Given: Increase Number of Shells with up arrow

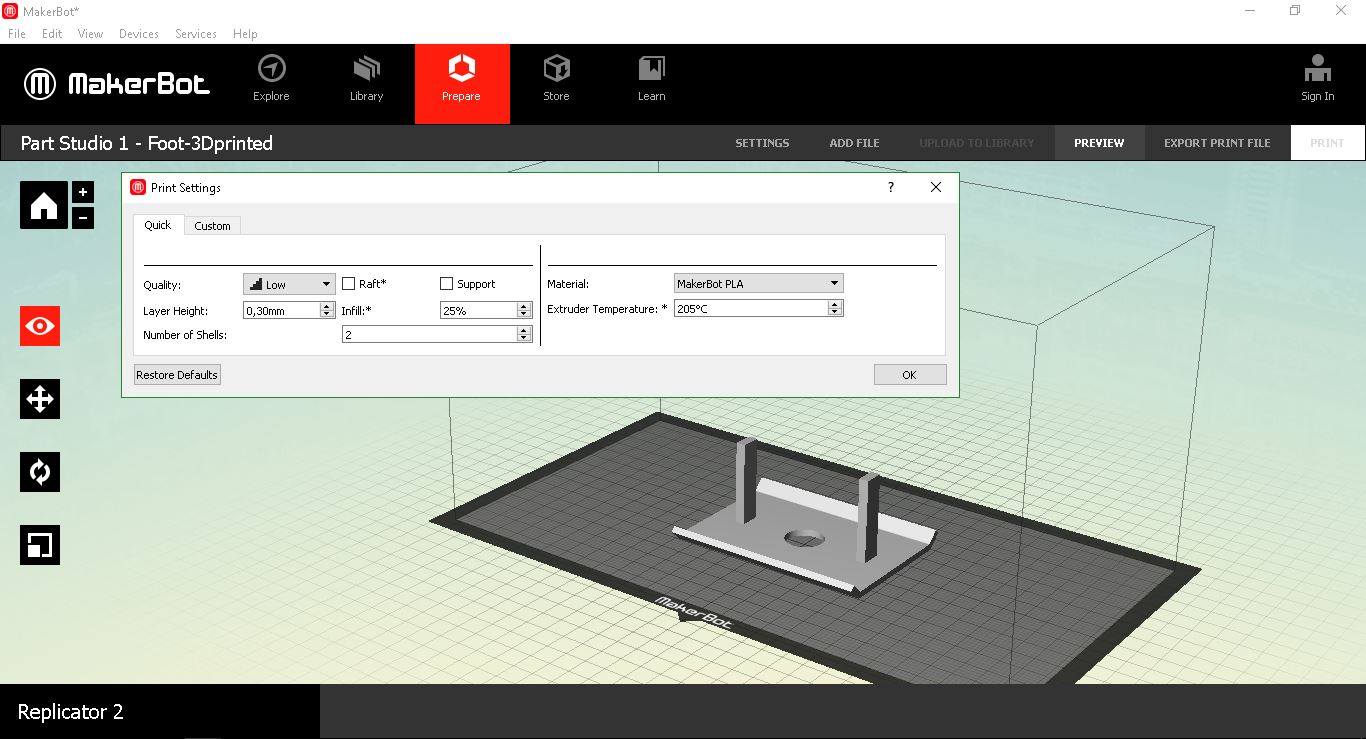Looking at the screenshot, I should 524,330.
